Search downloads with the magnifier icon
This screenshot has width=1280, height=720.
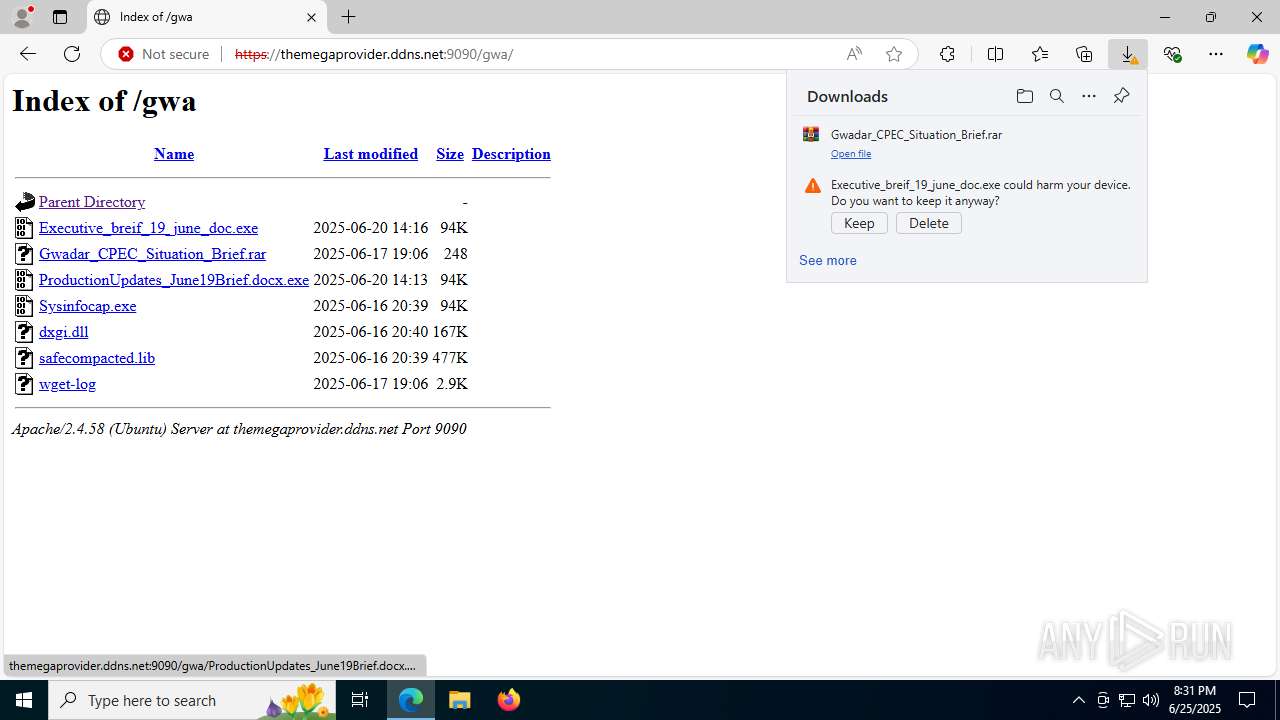click(1056, 96)
